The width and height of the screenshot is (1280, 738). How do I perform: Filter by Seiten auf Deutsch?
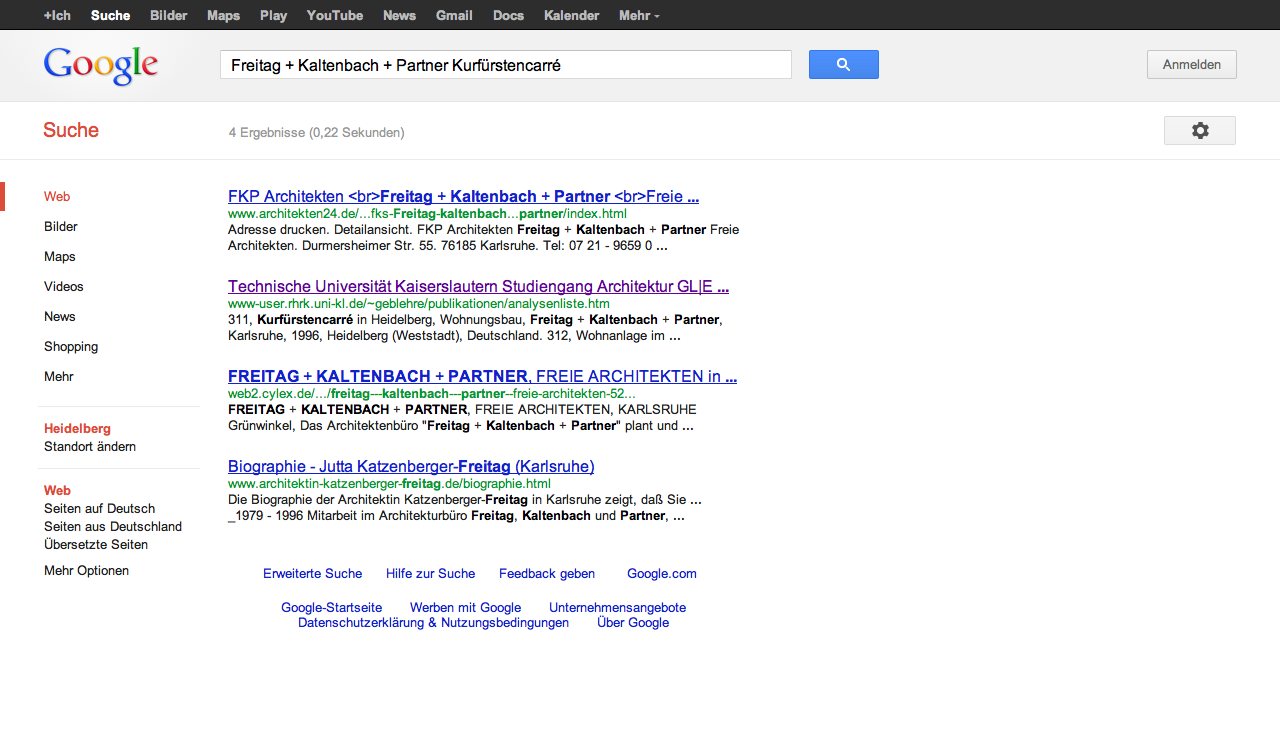point(100,509)
